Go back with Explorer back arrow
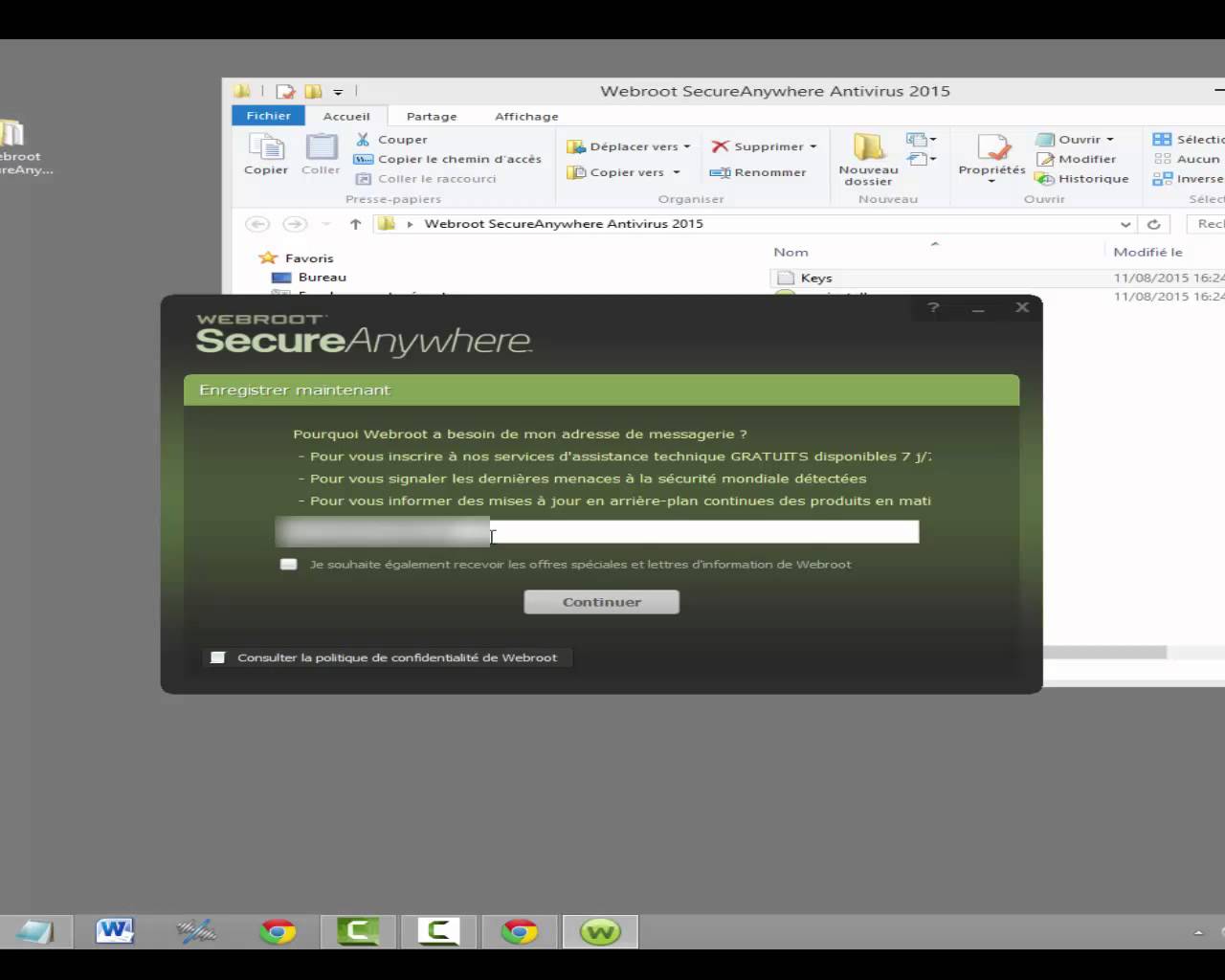The width and height of the screenshot is (1225, 980). click(257, 224)
